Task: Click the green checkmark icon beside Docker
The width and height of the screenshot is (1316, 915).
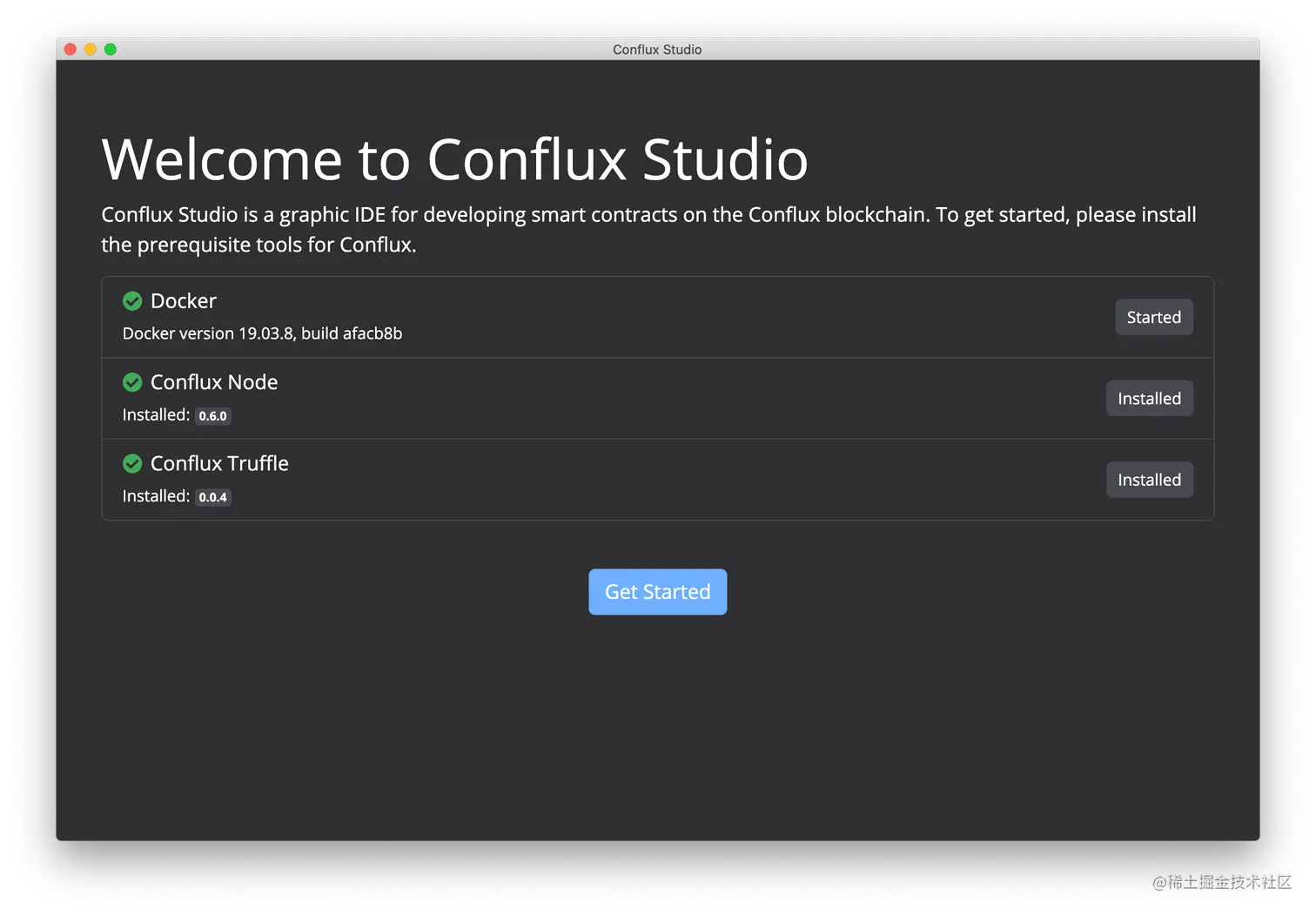Action: [132, 301]
